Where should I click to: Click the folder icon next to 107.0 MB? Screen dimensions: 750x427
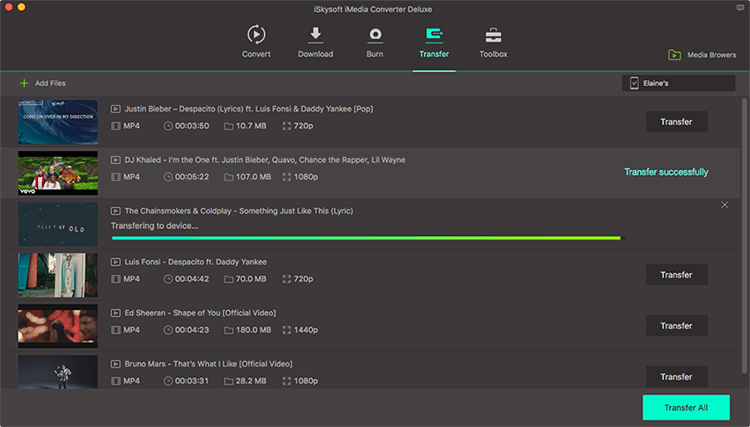[229, 177]
